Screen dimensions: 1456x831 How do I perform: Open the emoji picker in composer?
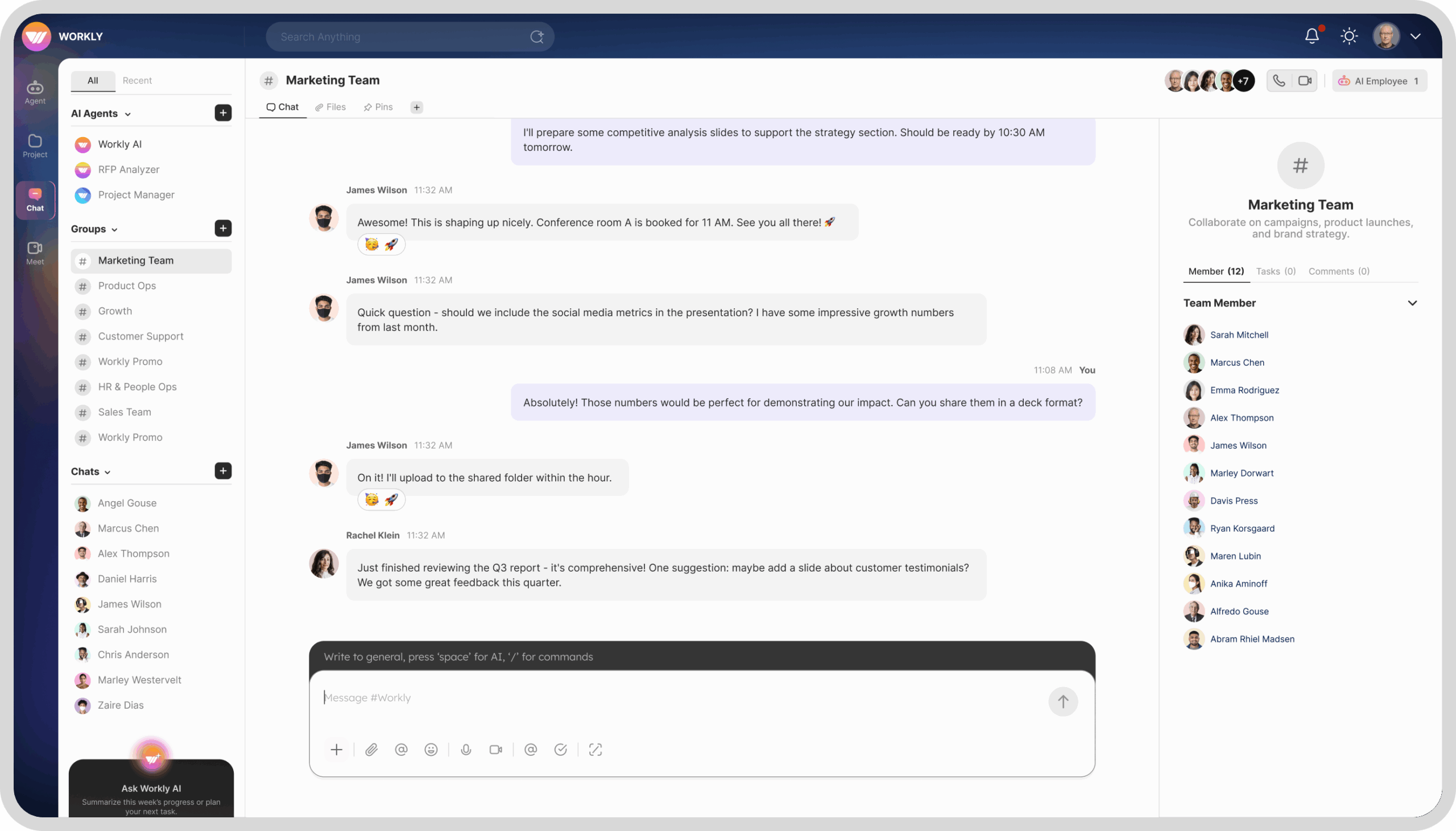coord(431,750)
